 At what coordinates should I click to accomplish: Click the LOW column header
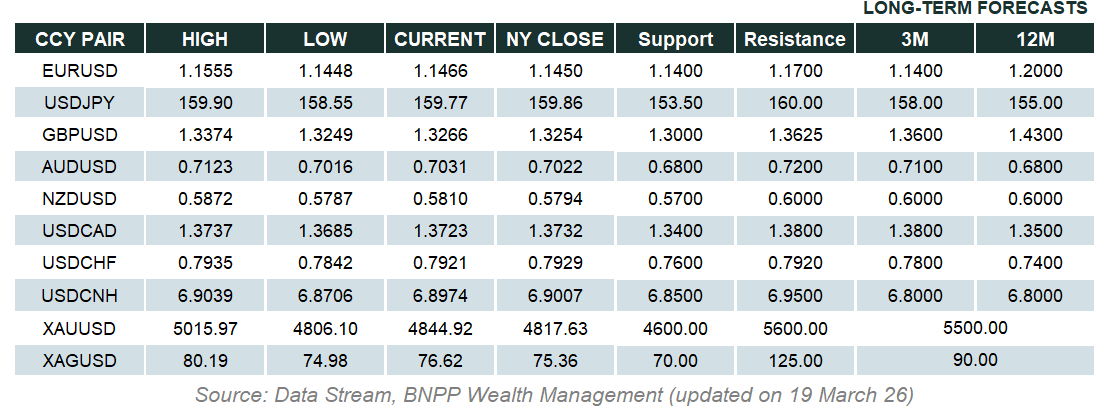tap(325, 40)
